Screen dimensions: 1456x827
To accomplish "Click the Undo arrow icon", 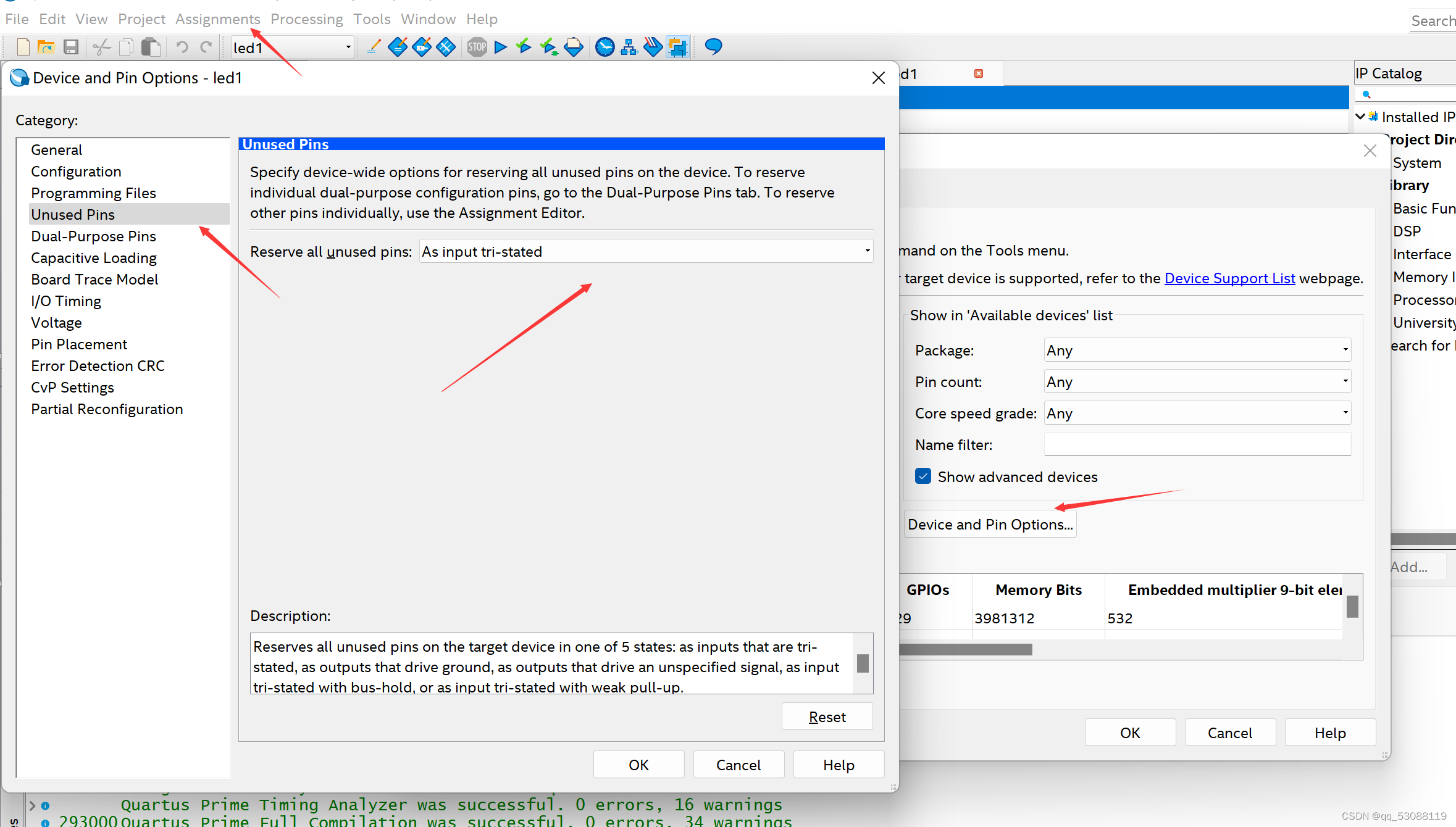I will (x=182, y=47).
